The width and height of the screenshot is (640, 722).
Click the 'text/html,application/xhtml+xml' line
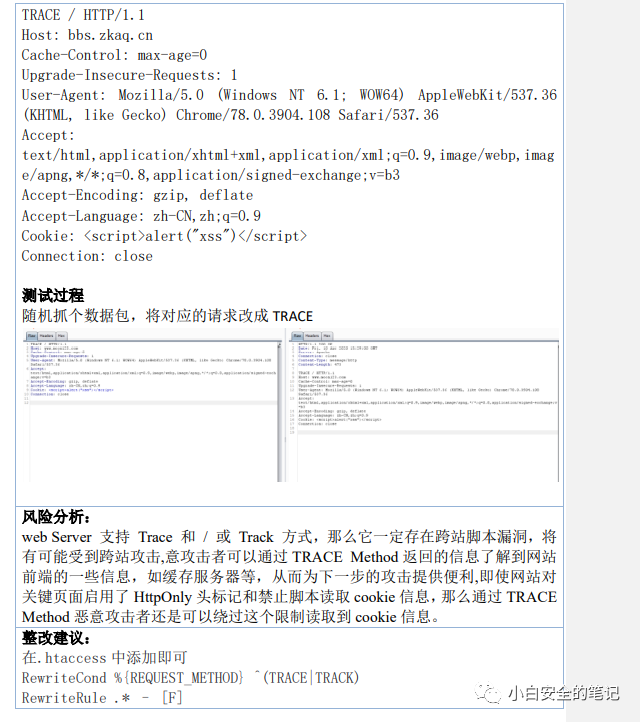288,156
